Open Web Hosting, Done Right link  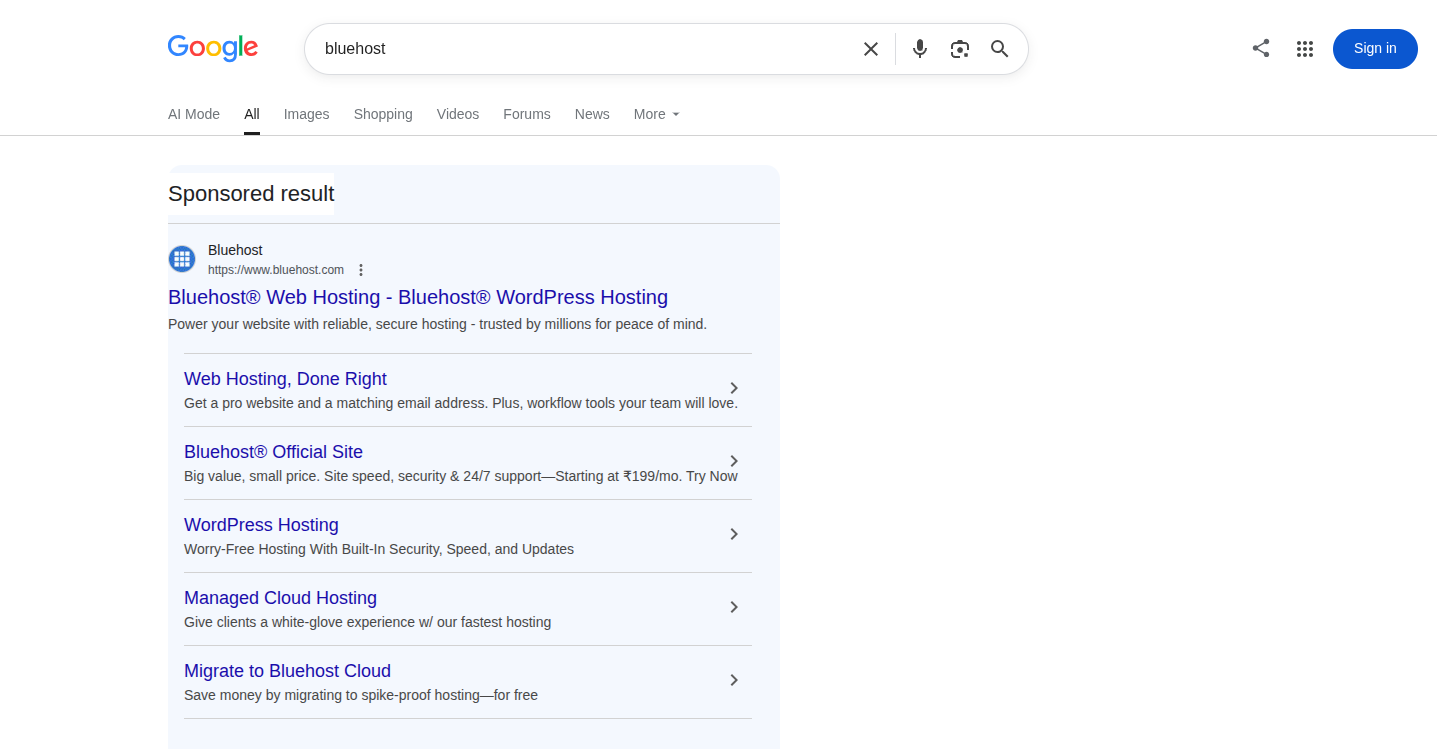(x=285, y=379)
